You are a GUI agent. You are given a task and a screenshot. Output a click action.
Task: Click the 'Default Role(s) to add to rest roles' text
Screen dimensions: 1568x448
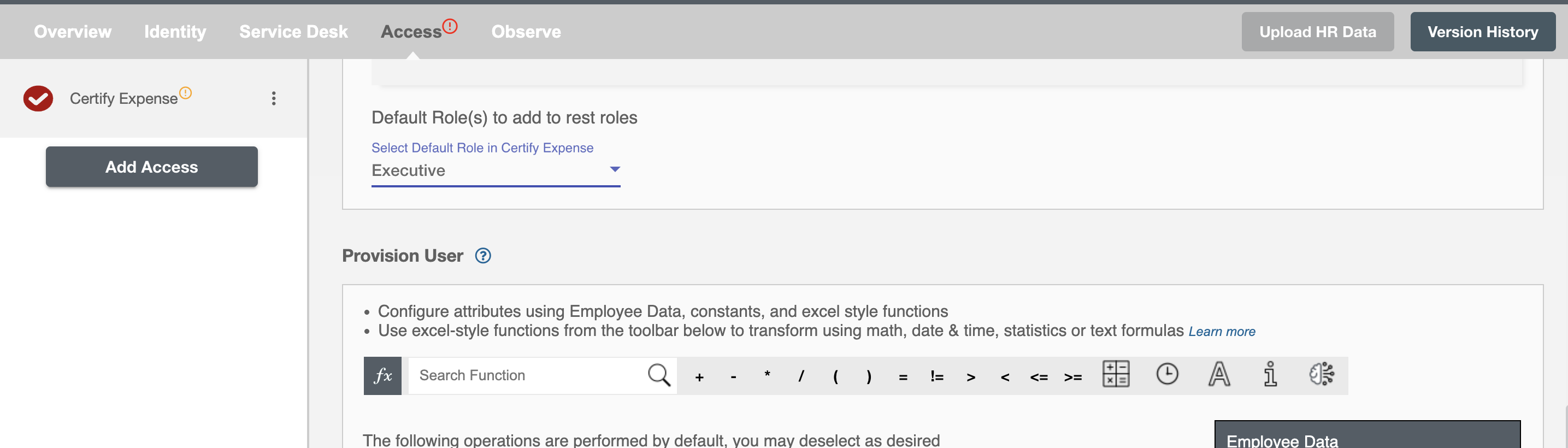[504, 117]
